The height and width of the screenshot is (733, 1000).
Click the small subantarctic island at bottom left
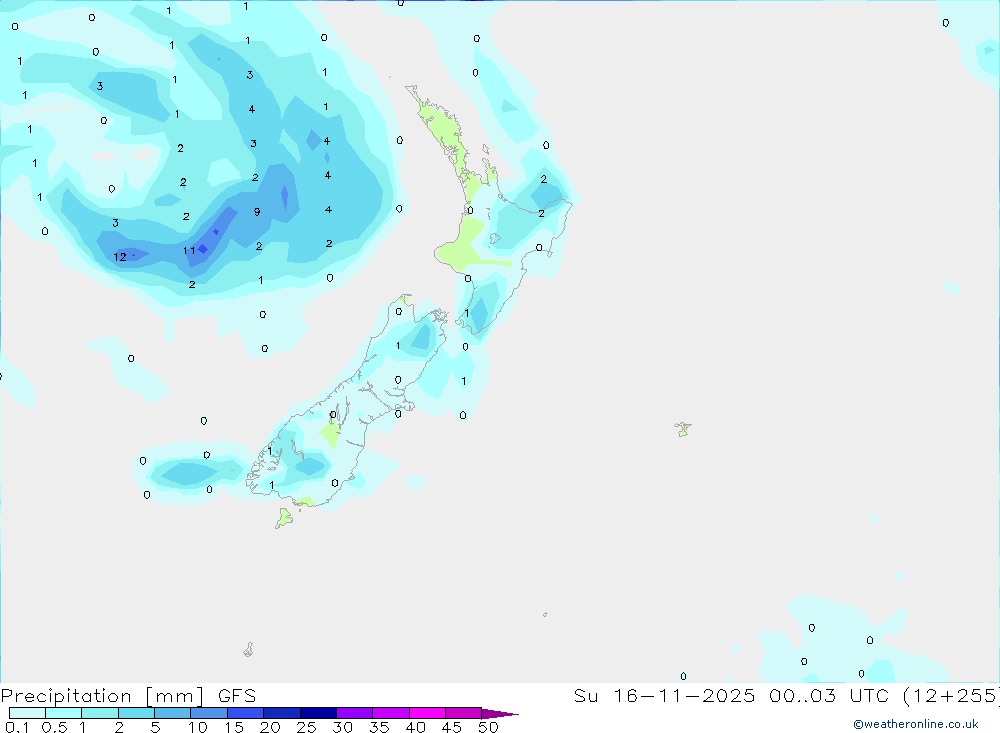click(x=249, y=649)
